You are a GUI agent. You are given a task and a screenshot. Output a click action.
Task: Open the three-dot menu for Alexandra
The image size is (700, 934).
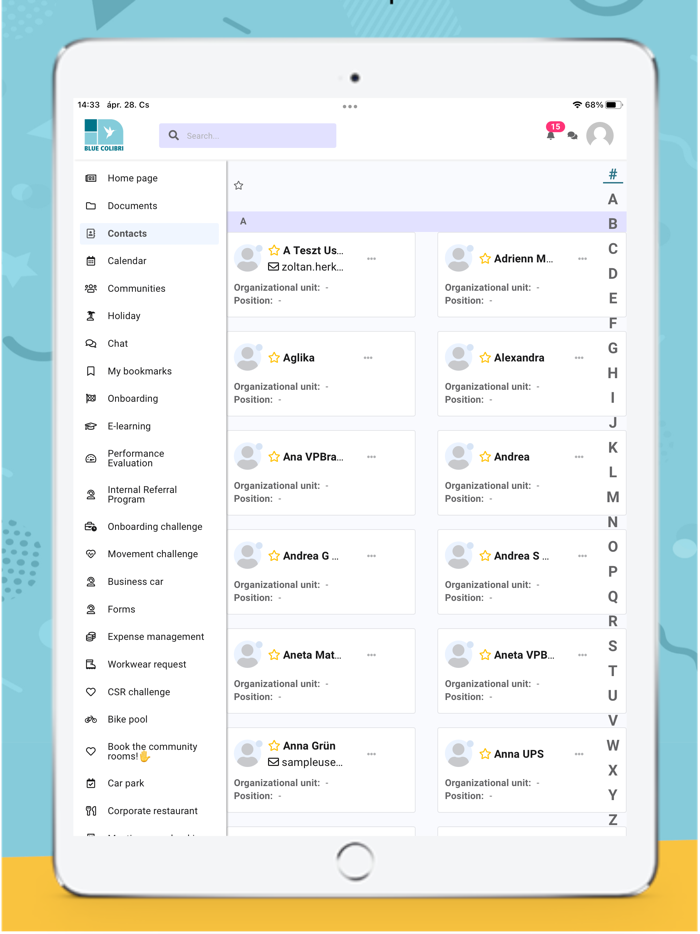tap(579, 357)
